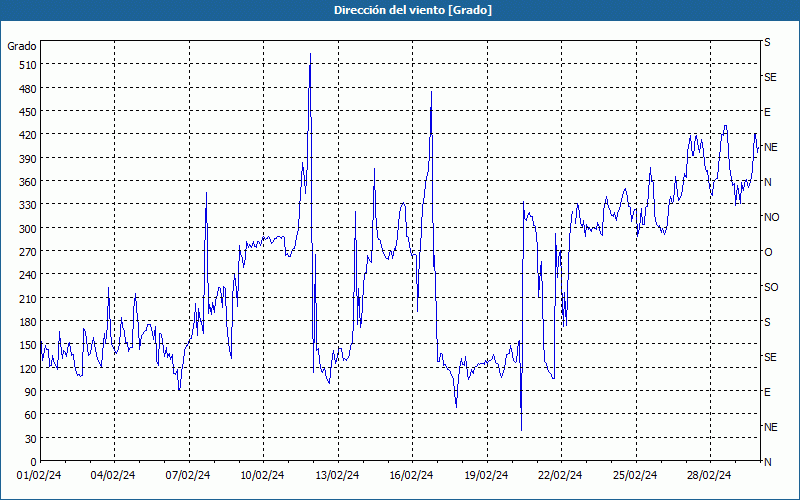Screen dimensions: 800x500
Task: Click the time axis label "25/02/24"
Action: pos(635,476)
